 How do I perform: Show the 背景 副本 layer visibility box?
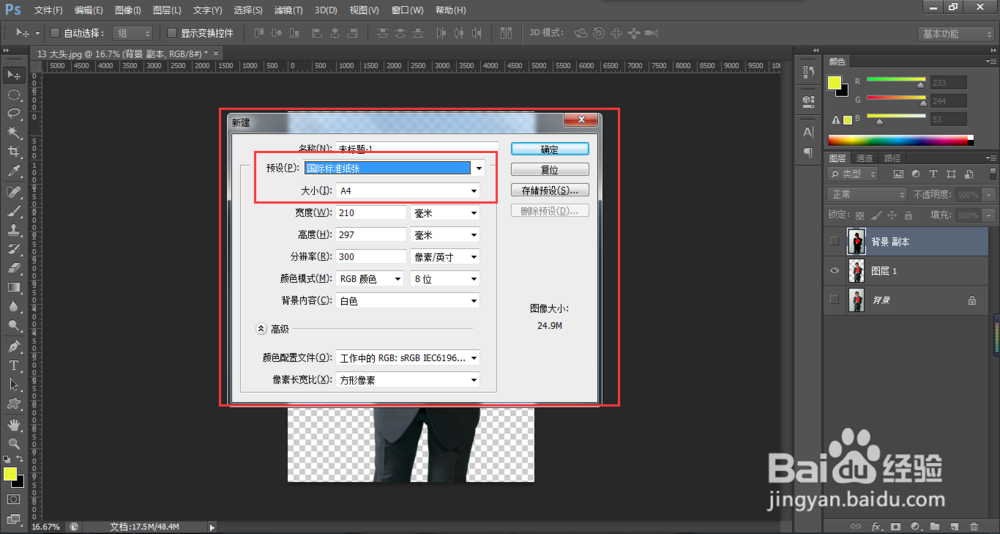(x=834, y=241)
